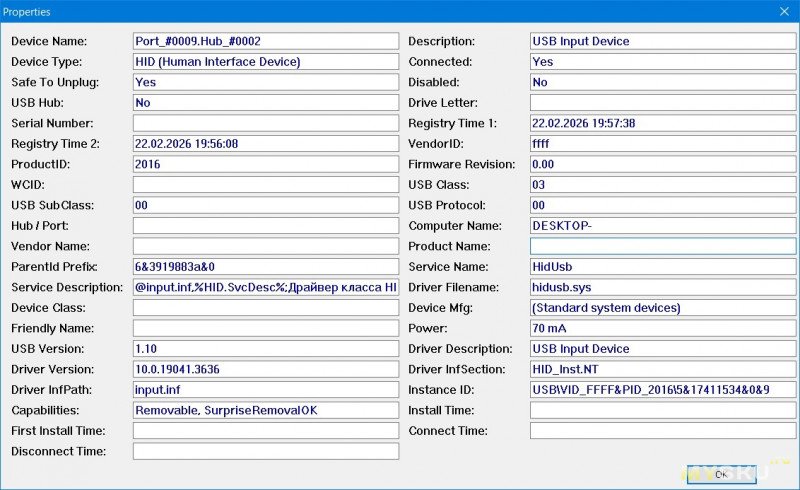Focus the ProductID field showing 2016
This screenshot has width=800, height=490.
coord(265,164)
